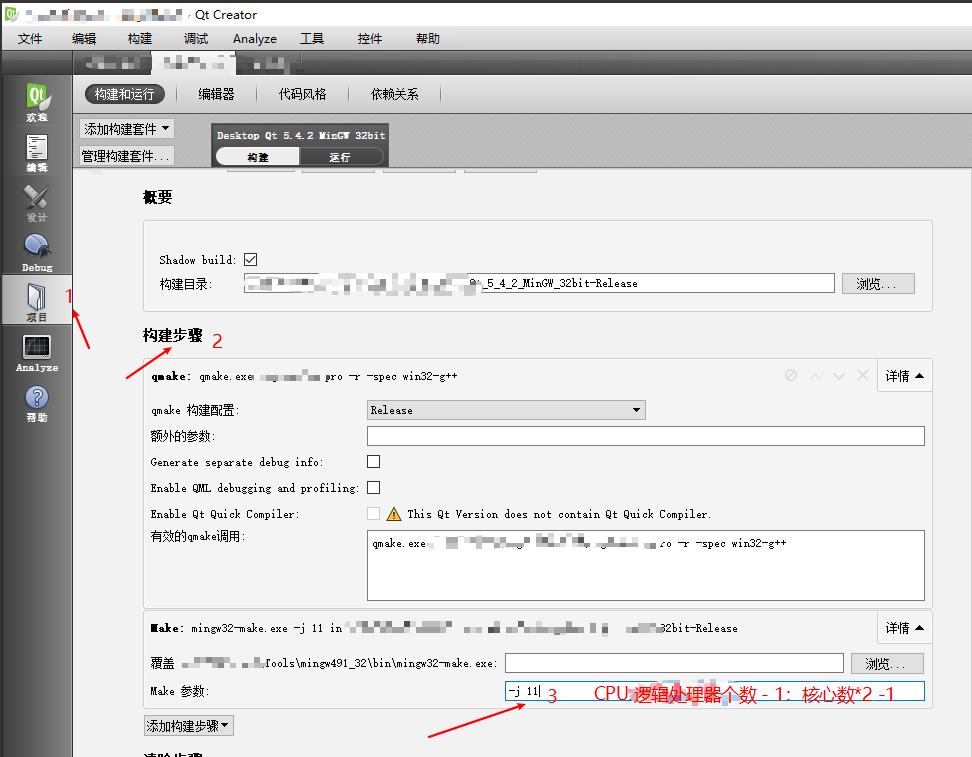Screen dimensions: 972x757
Task: Open Design mode in sidebar
Action: coord(37,203)
